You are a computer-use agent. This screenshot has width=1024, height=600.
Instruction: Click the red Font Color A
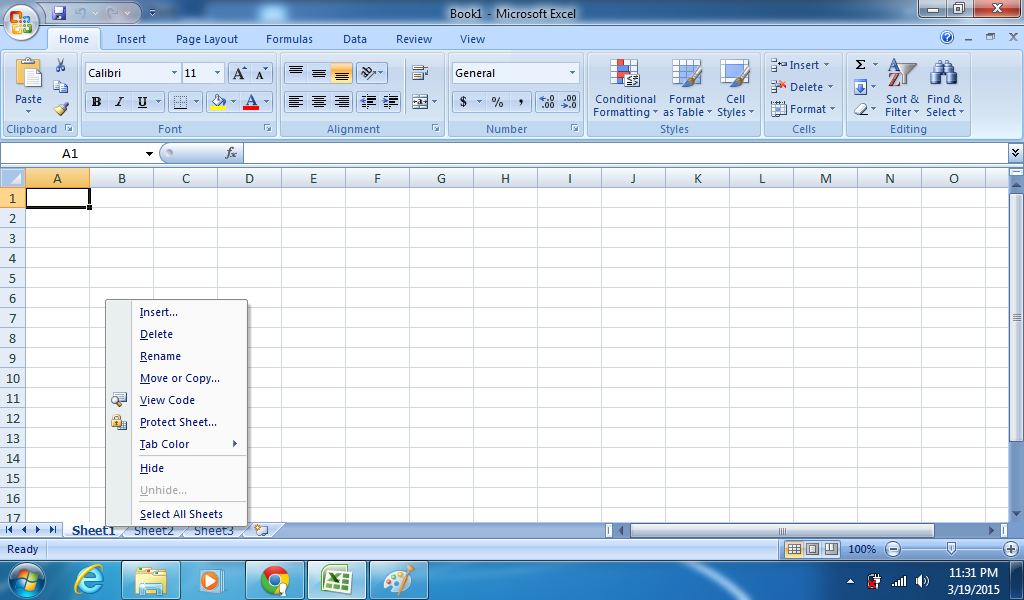(x=251, y=102)
